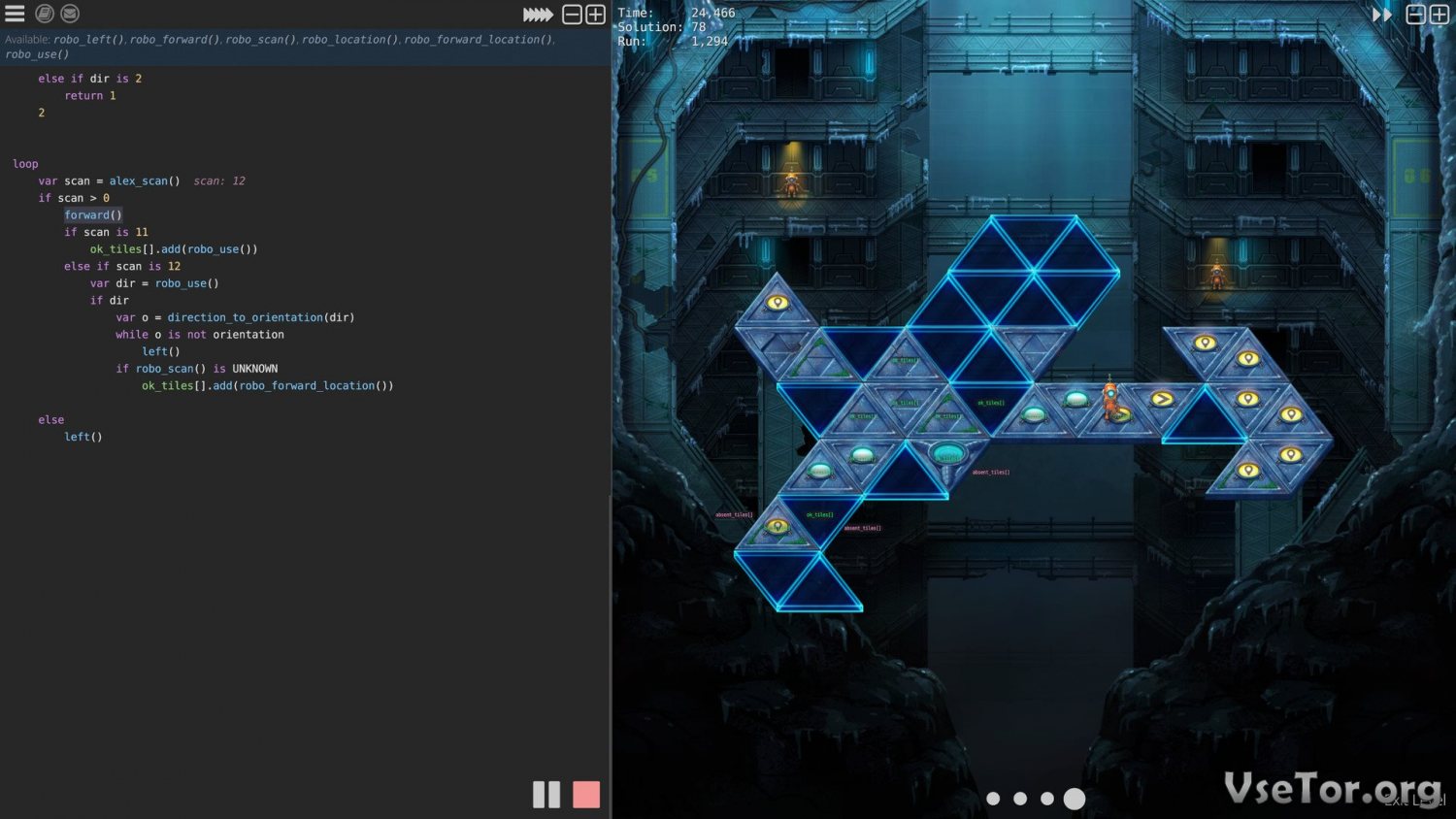Select the second level-run dot

click(1020, 799)
